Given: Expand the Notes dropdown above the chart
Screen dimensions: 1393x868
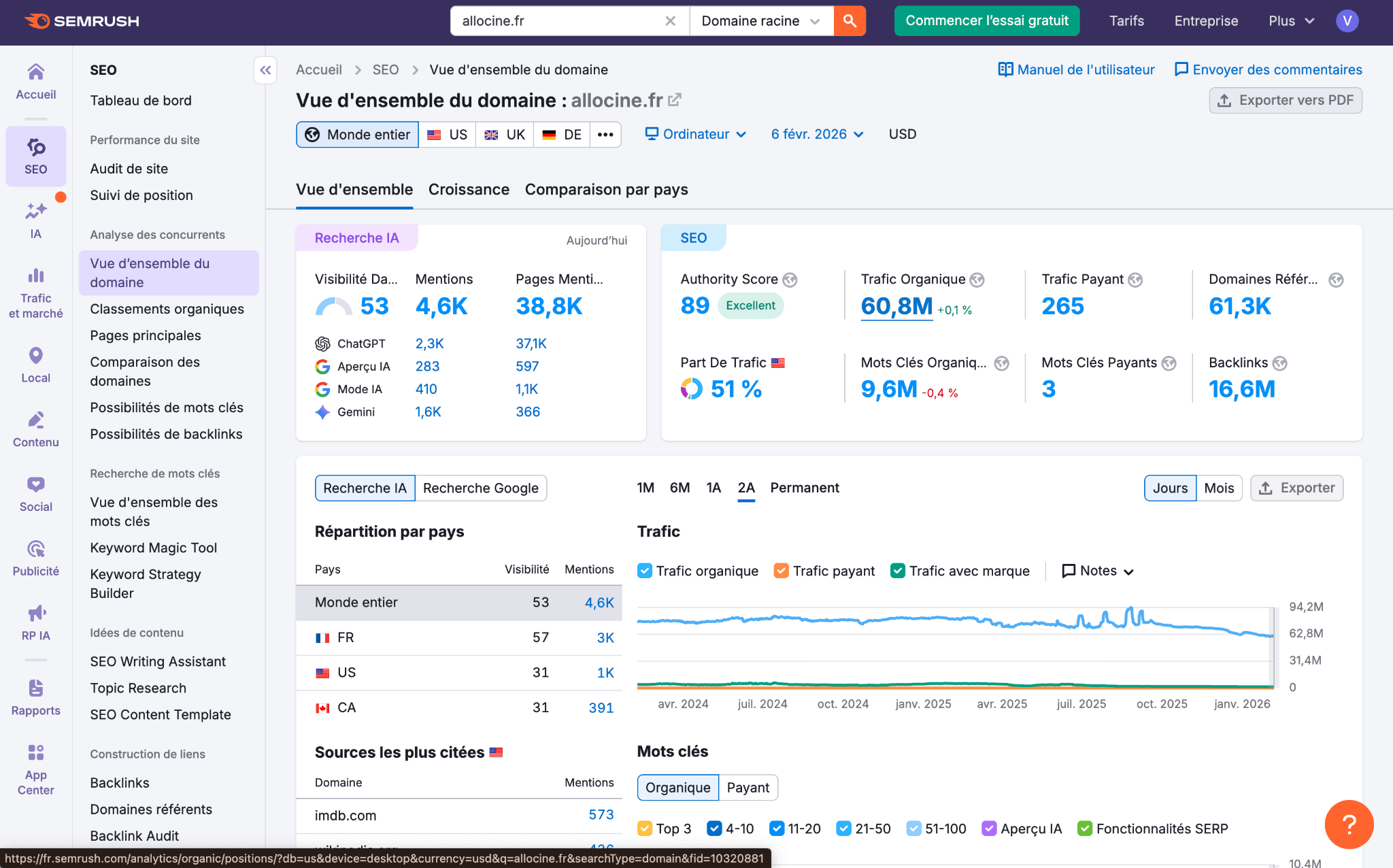Looking at the screenshot, I should tap(1096, 571).
